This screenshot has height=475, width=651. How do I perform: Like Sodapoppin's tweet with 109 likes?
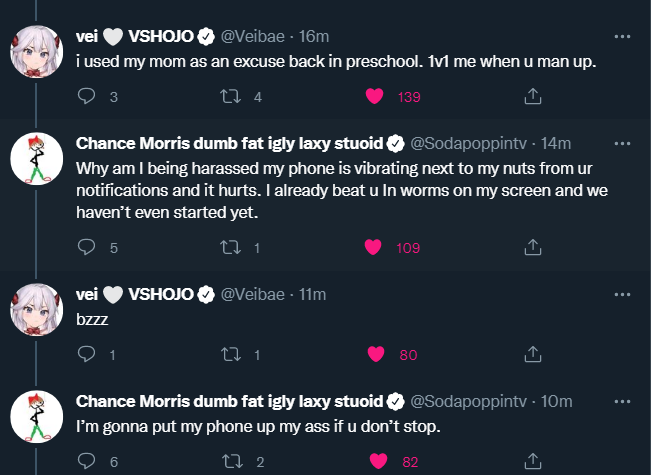pos(375,247)
